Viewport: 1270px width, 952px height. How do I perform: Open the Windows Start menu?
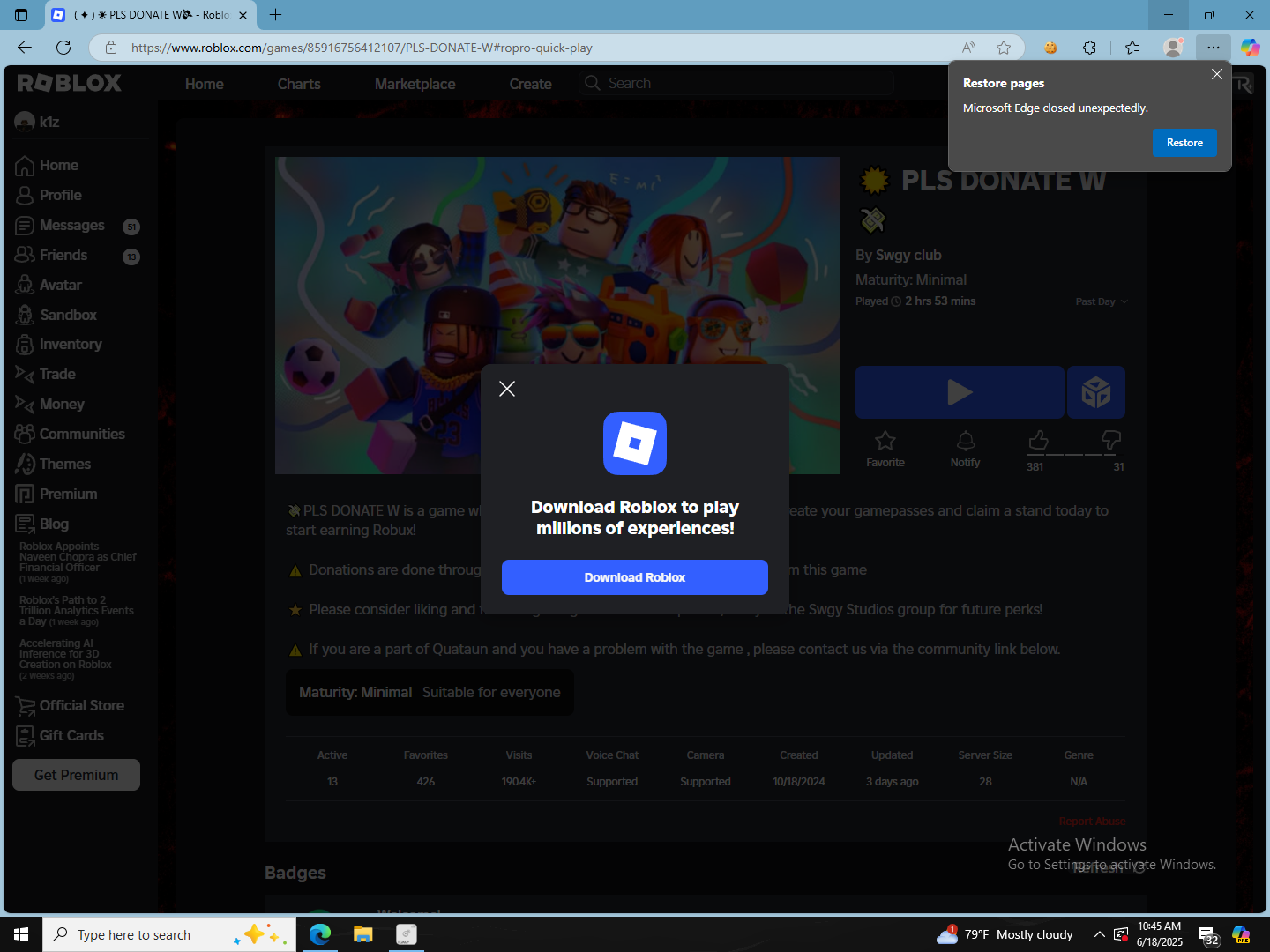click(x=21, y=934)
